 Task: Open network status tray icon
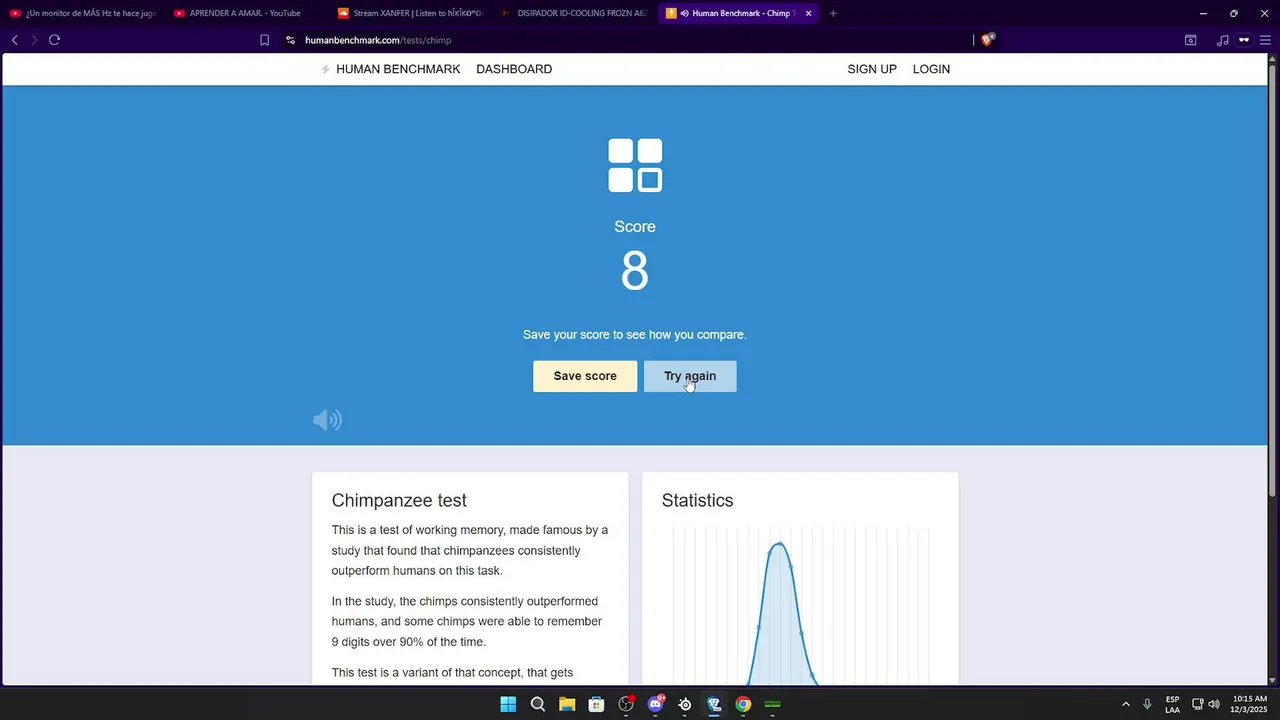click(x=1197, y=704)
